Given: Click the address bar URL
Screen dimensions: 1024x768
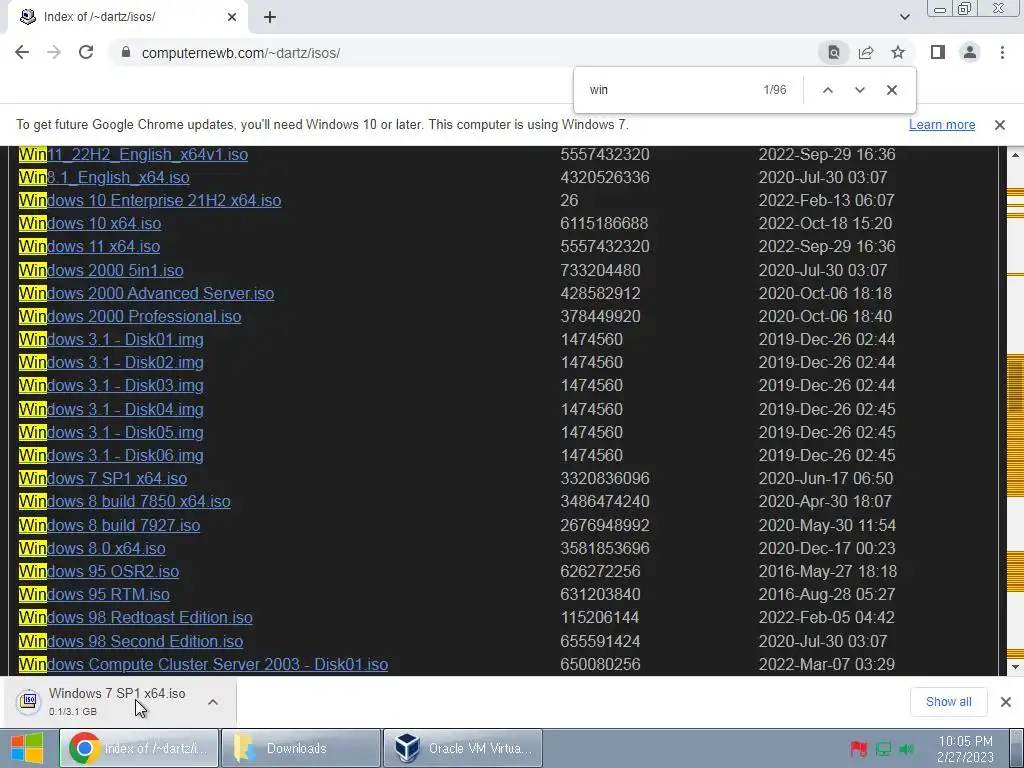Looking at the screenshot, I should tap(240, 53).
